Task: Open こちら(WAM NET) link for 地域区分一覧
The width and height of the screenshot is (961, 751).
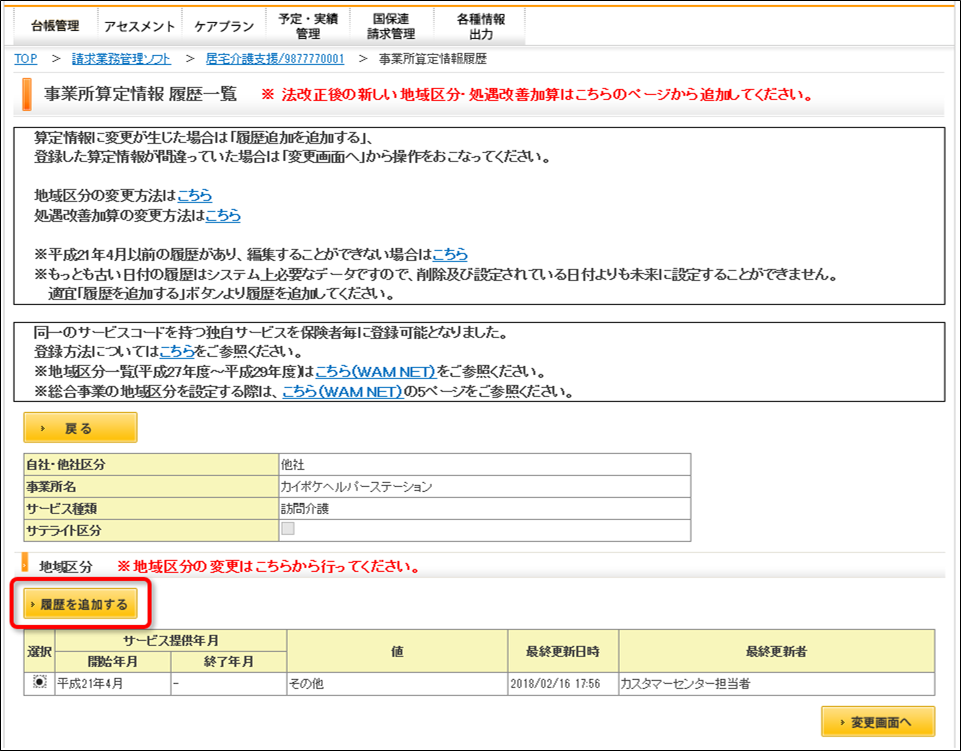Action: pos(376,372)
